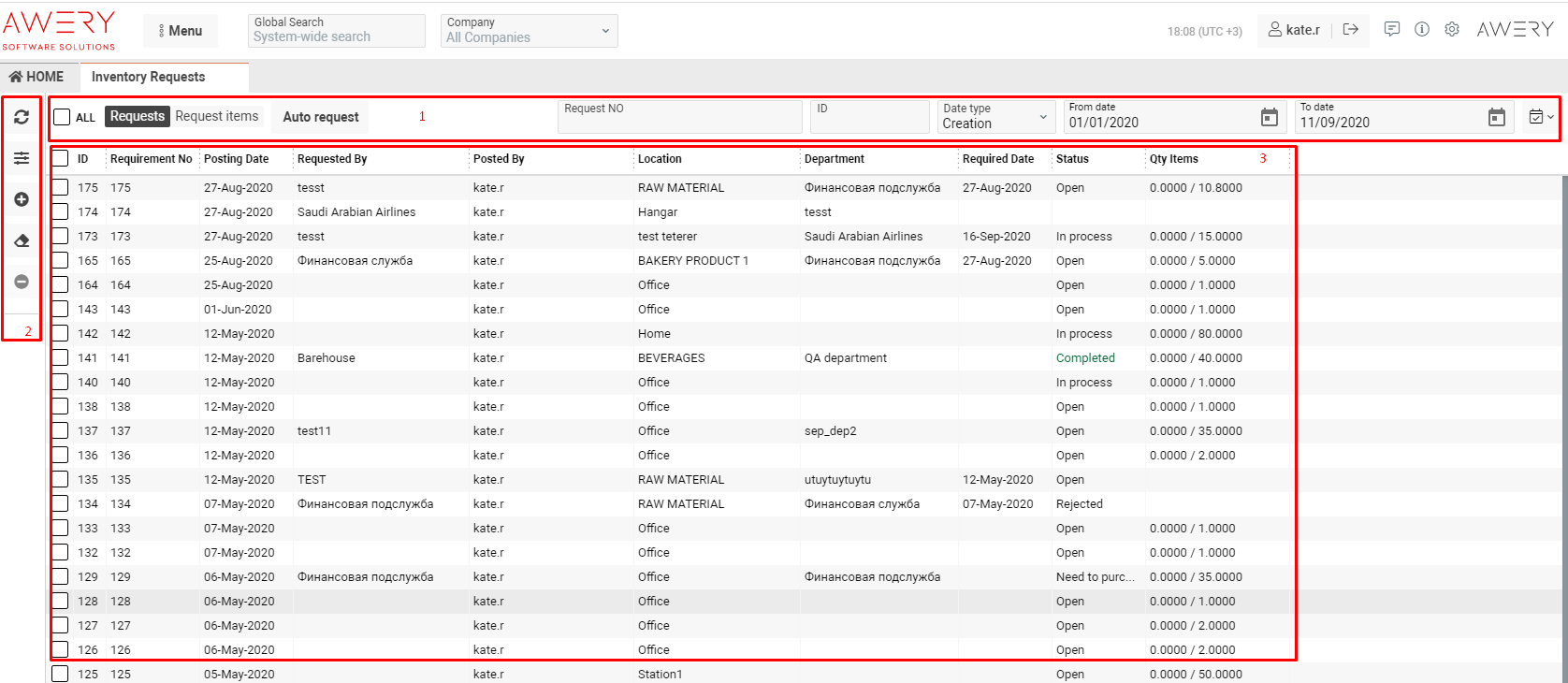
Task: Switch to the HOME tab
Action: coord(37,77)
